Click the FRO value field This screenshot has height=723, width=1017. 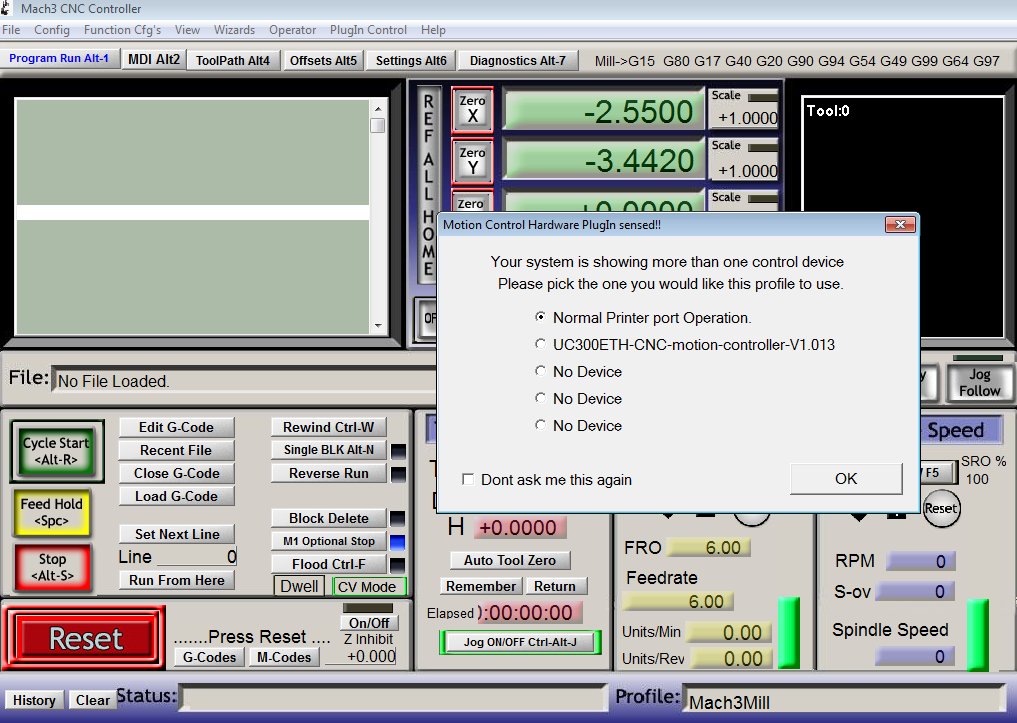(709, 548)
